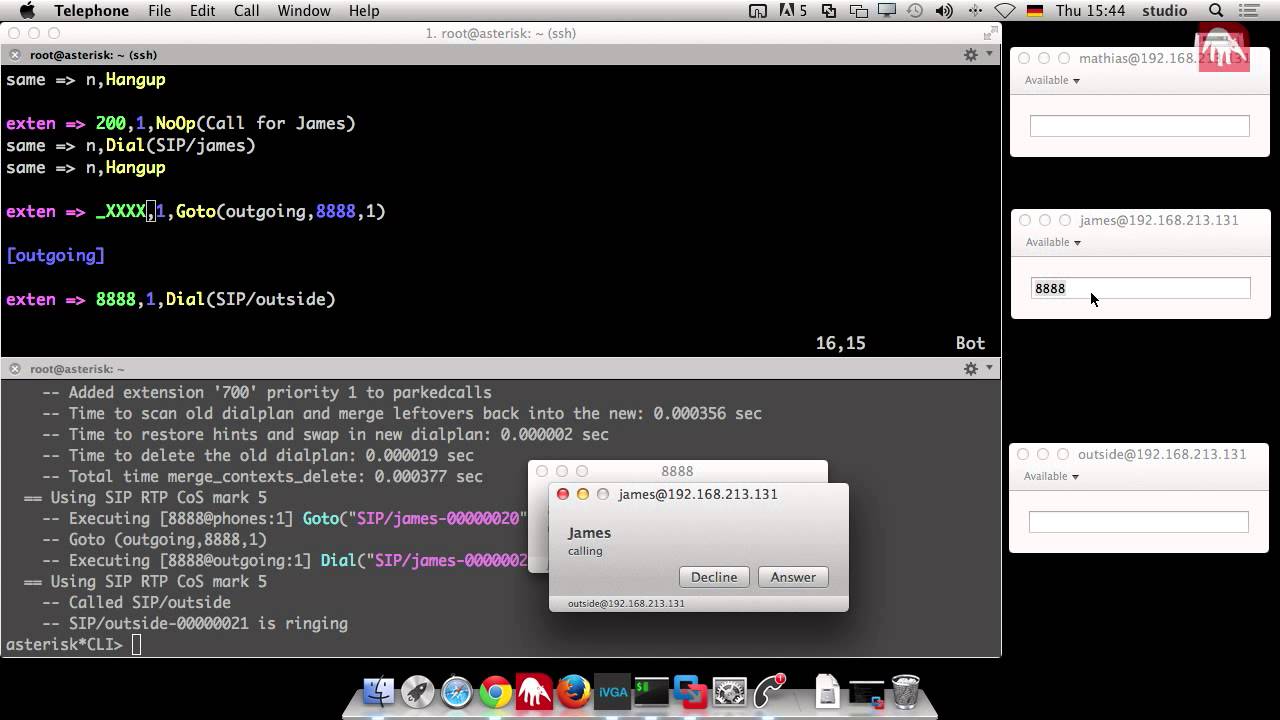Launch Safari from the Dock
This screenshot has width=1280, height=720.
coord(456,692)
